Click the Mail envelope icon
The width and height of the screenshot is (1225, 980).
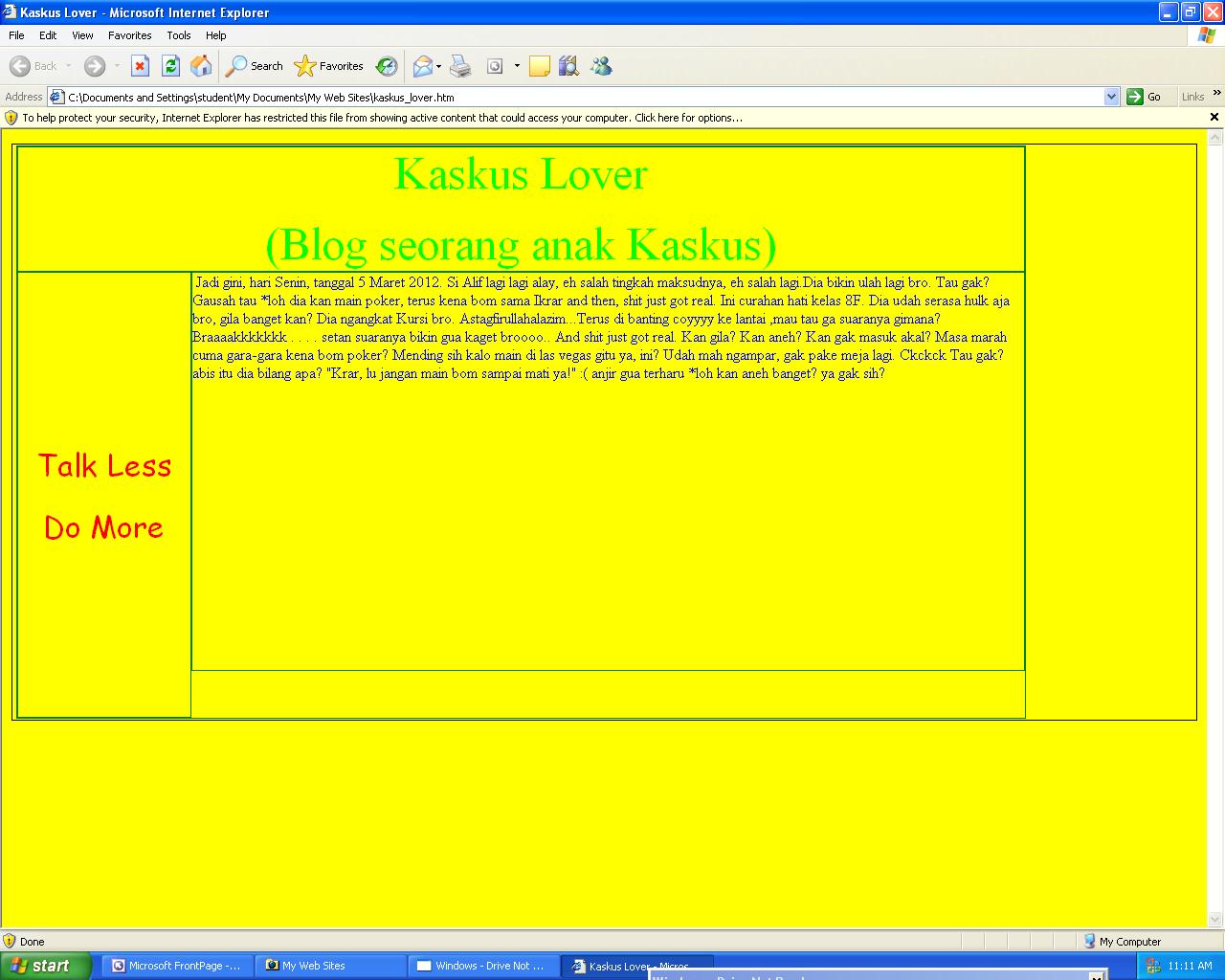(422, 66)
